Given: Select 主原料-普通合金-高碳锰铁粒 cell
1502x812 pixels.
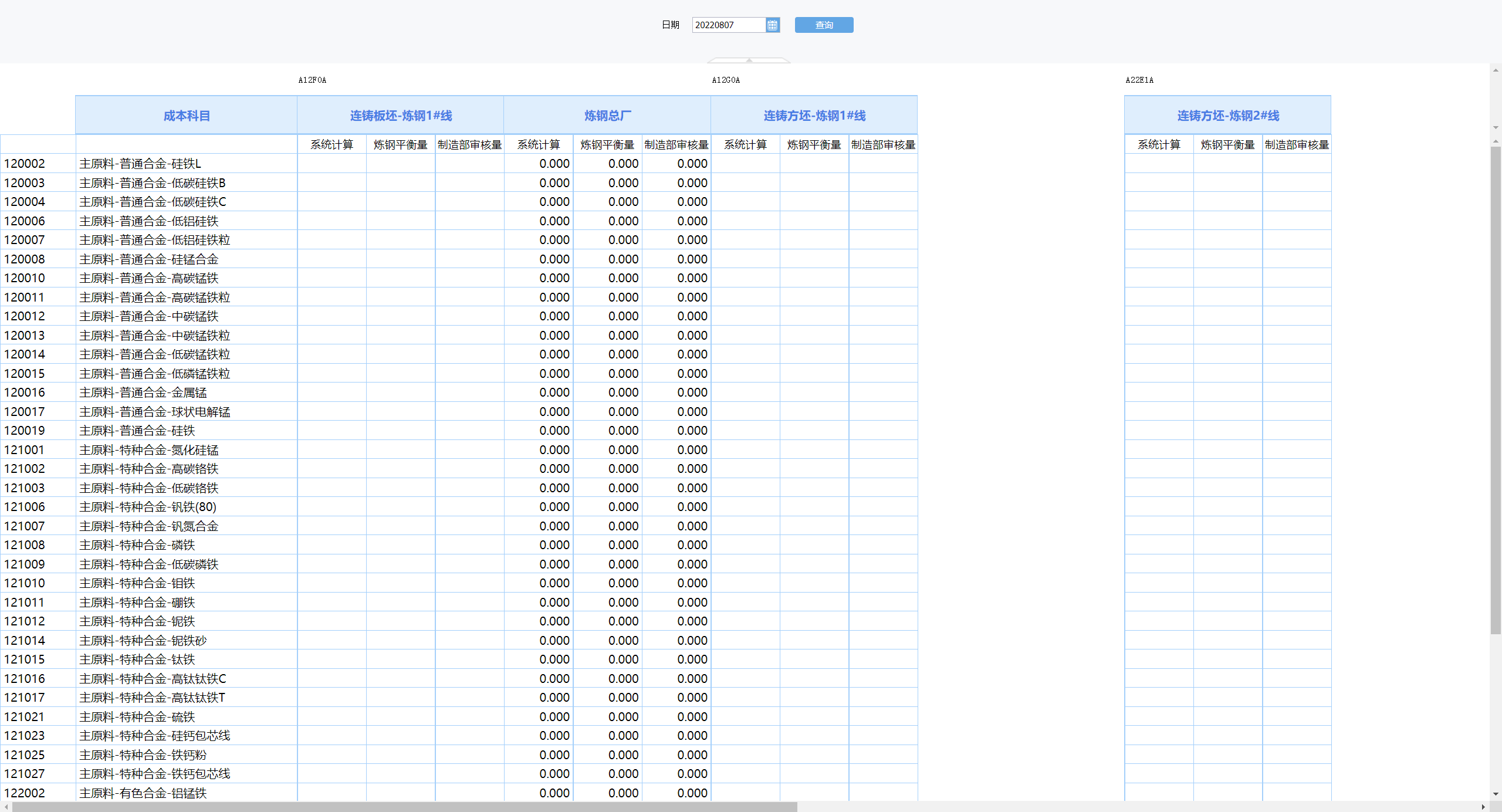Looking at the screenshot, I should pos(187,297).
